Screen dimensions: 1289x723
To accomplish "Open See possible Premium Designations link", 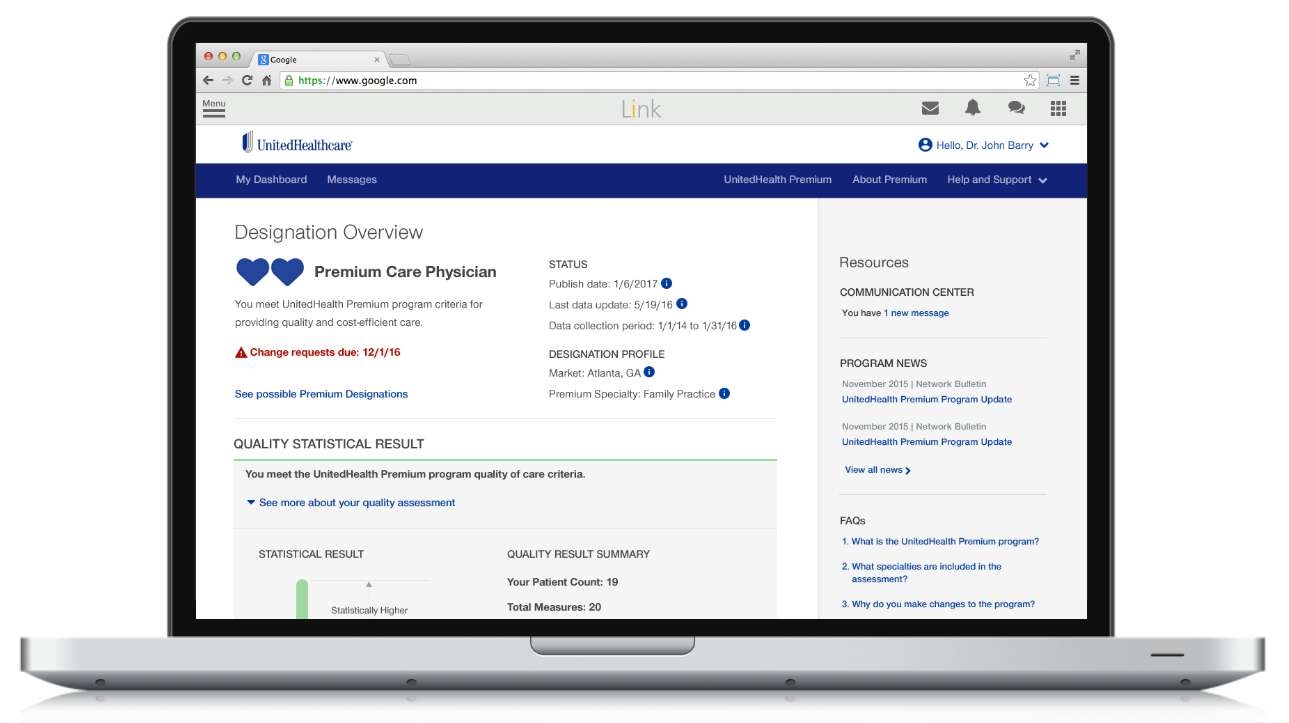I will pyautogui.click(x=321, y=394).
